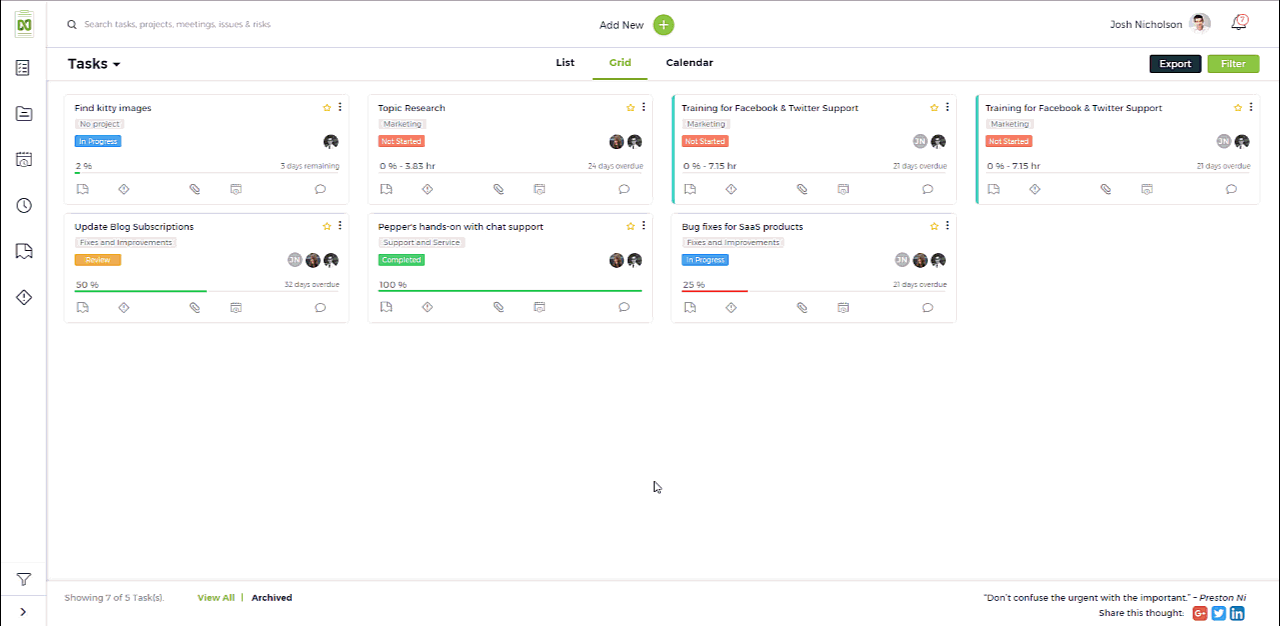
Task: Click the search tasks, projects input field
Action: pos(178,24)
